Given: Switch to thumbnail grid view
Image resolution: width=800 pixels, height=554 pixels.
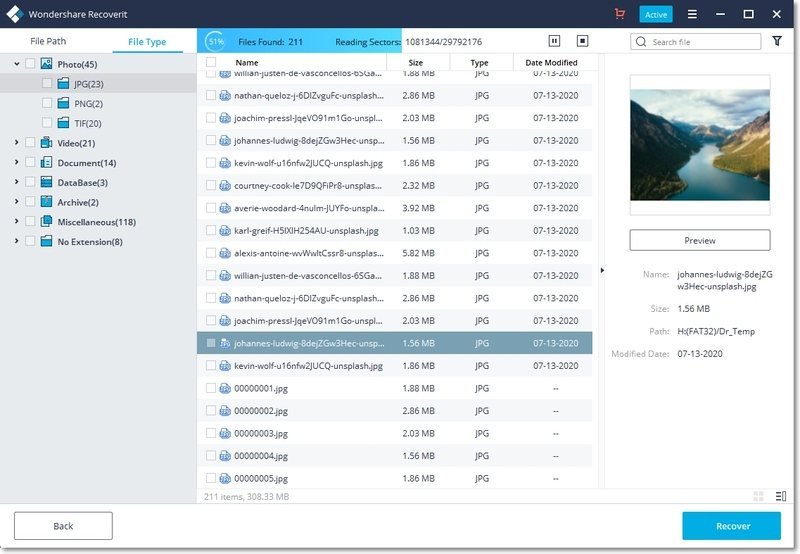Looking at the screenshot, I should point(758,496).
